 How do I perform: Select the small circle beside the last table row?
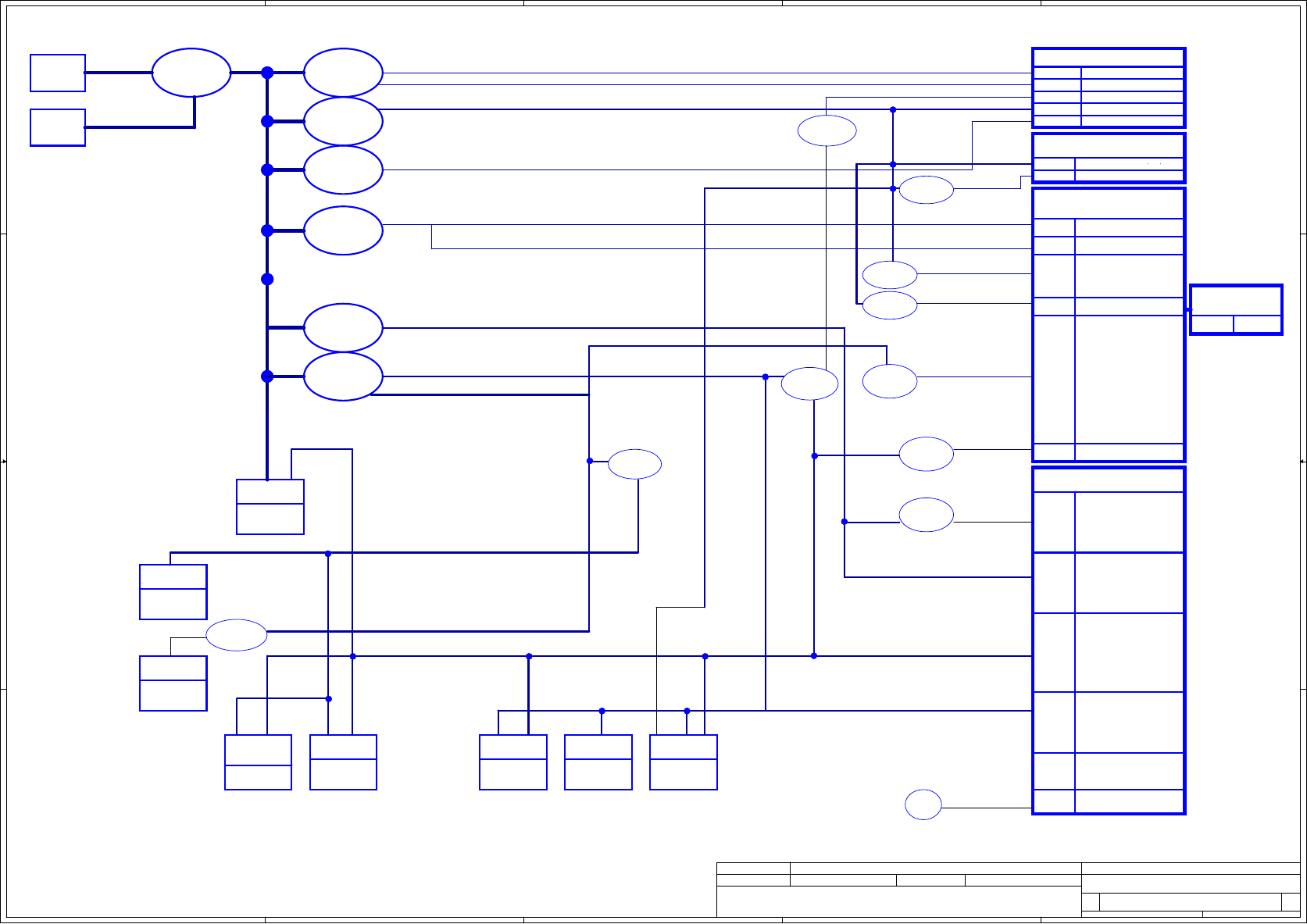[923, 804]
